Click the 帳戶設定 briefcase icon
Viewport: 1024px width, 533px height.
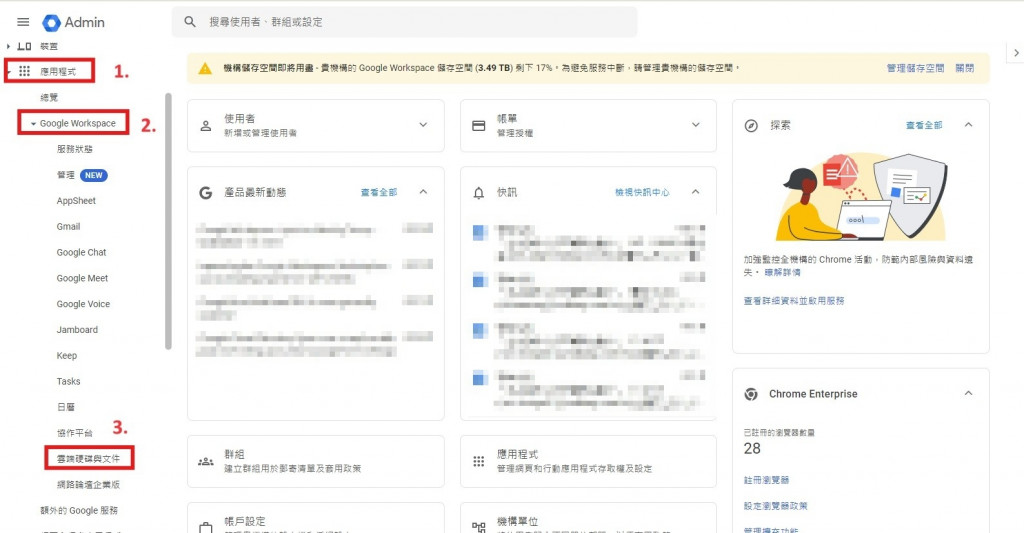(206, 527)
